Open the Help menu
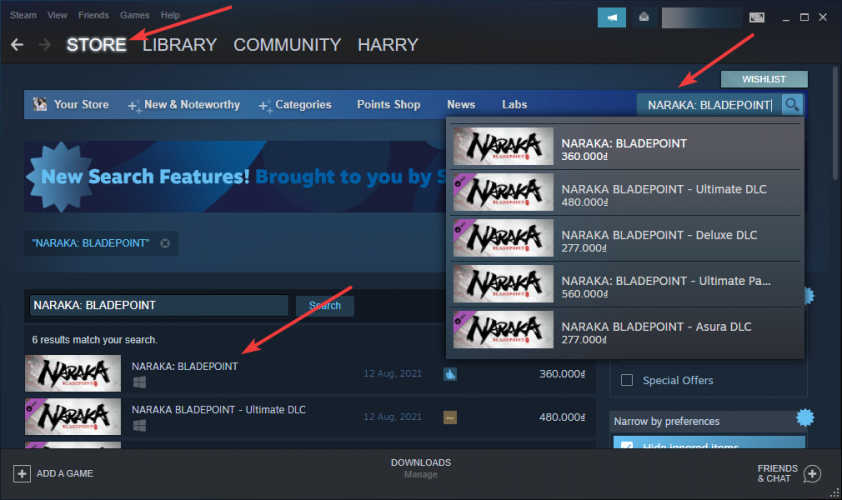 170,15
